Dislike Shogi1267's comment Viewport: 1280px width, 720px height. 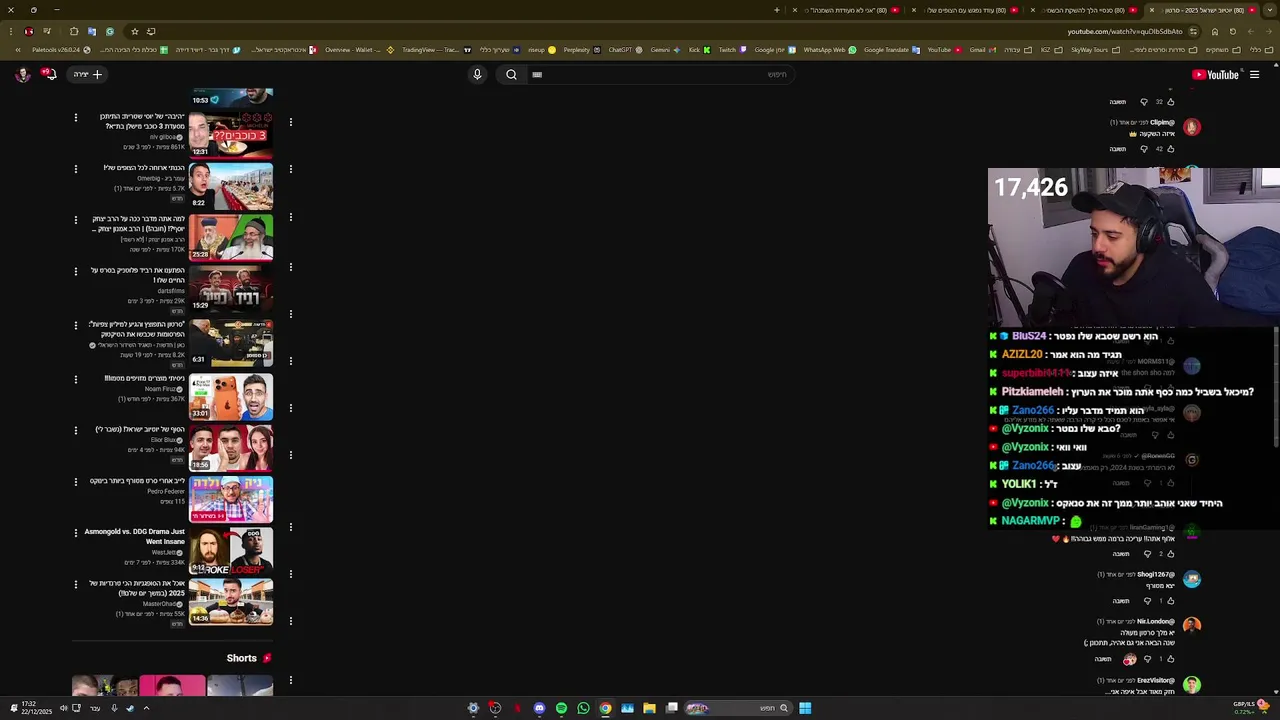(1147, 601)
